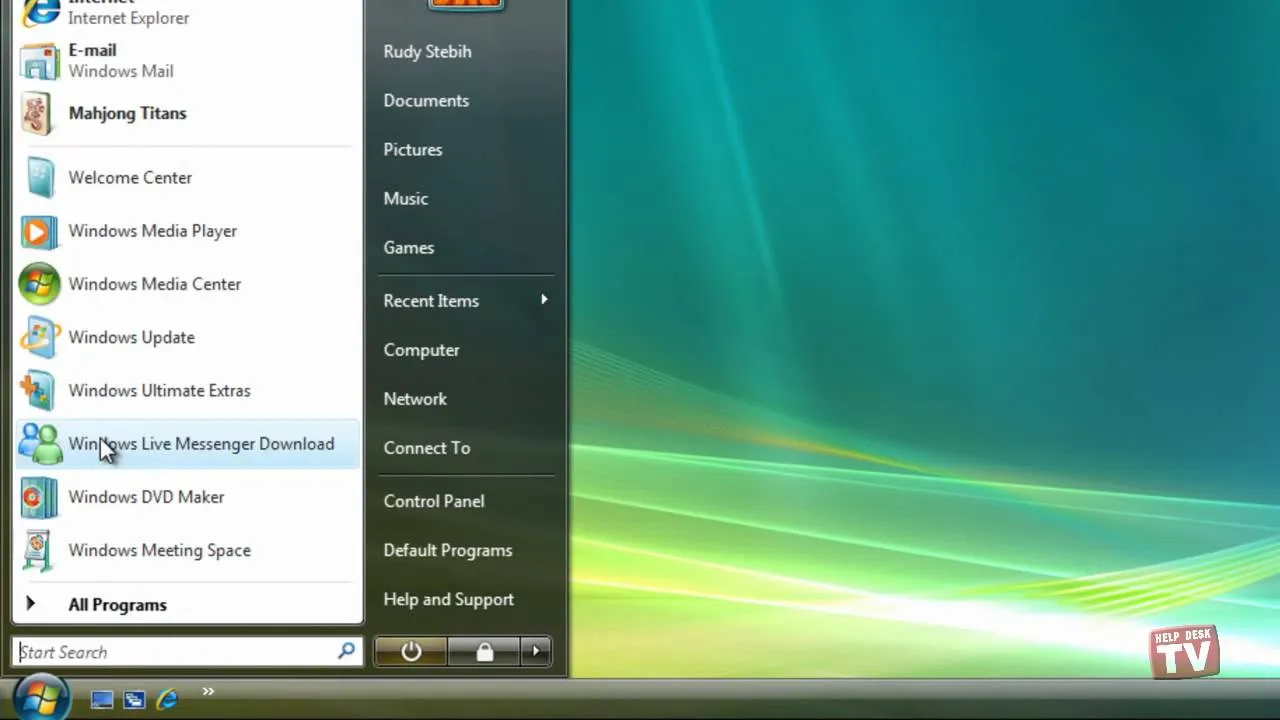Open Network from the Start menu
Image resolution: width=1280 pixels, height=720 pixels.
(x=415, y=399)
